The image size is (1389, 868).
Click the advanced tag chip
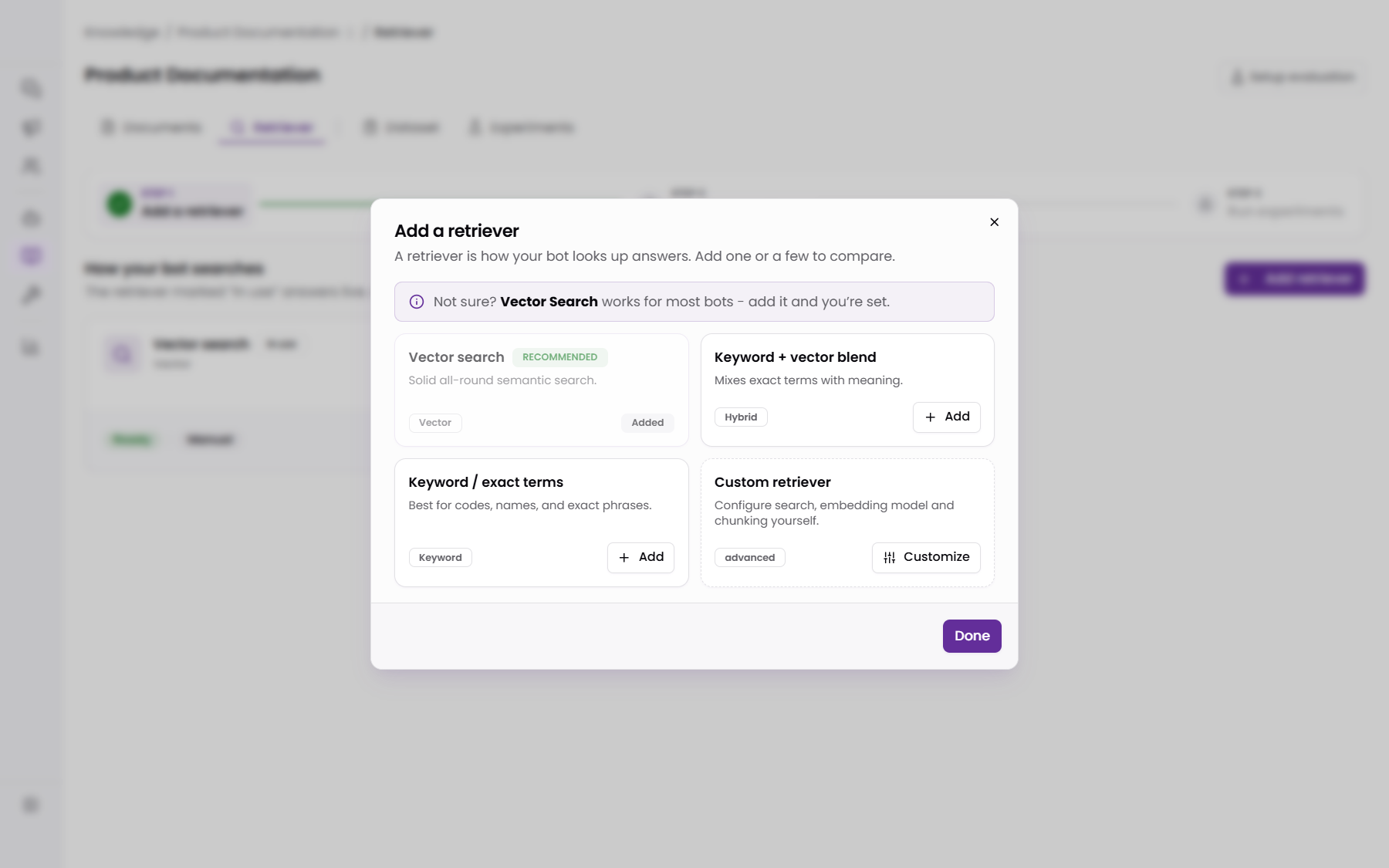(x=749, y=558)
